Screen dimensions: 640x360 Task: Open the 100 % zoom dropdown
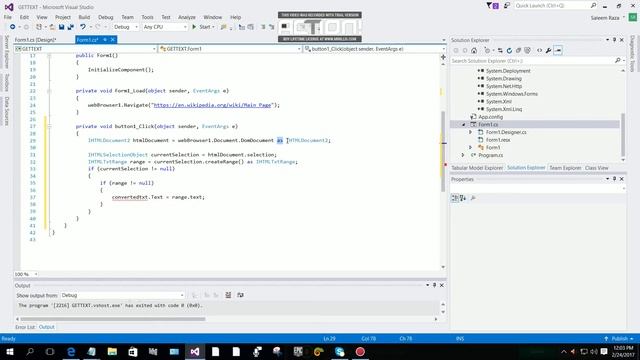point(26,274)
